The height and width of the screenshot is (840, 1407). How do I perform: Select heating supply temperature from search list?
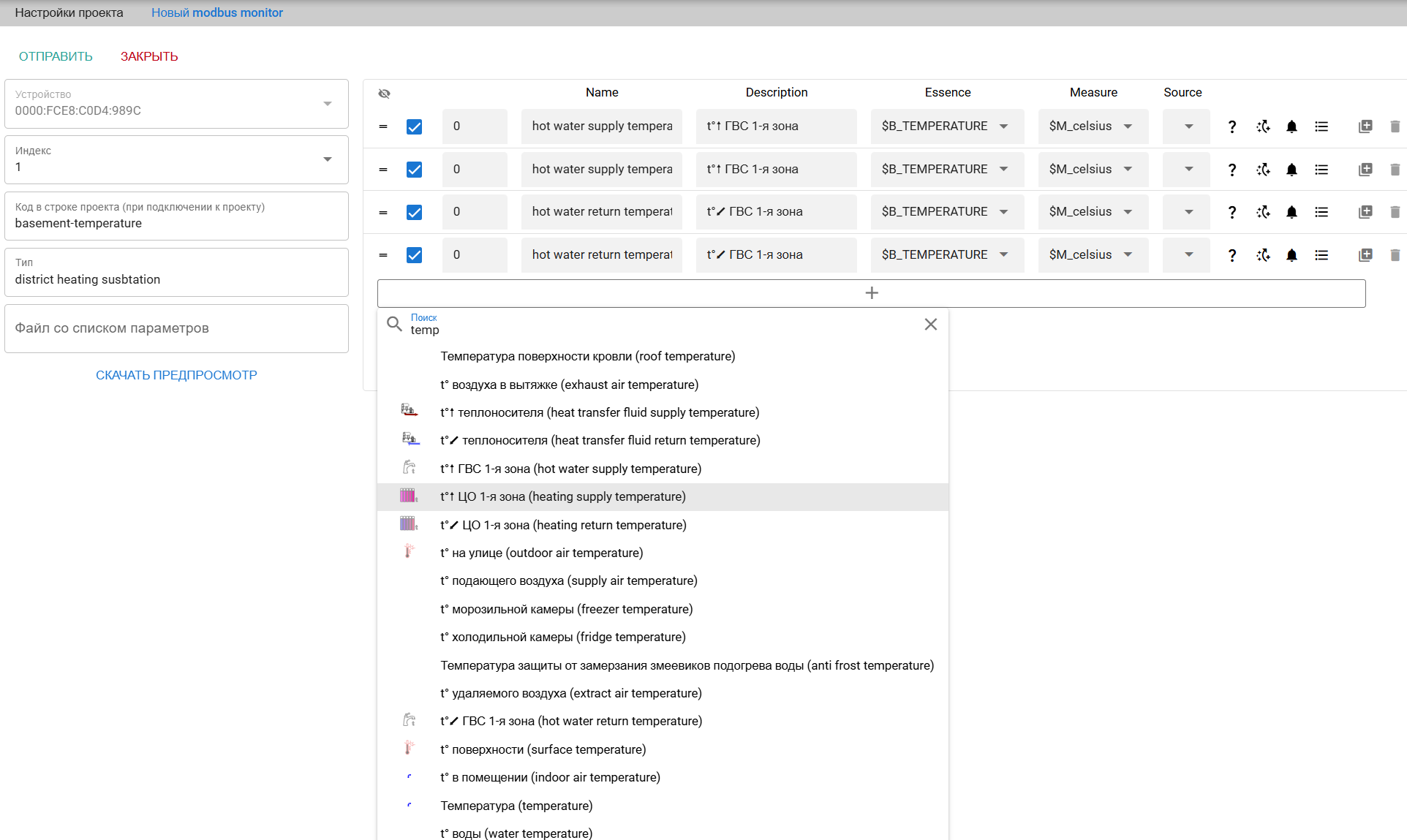[x=562, y=497]
